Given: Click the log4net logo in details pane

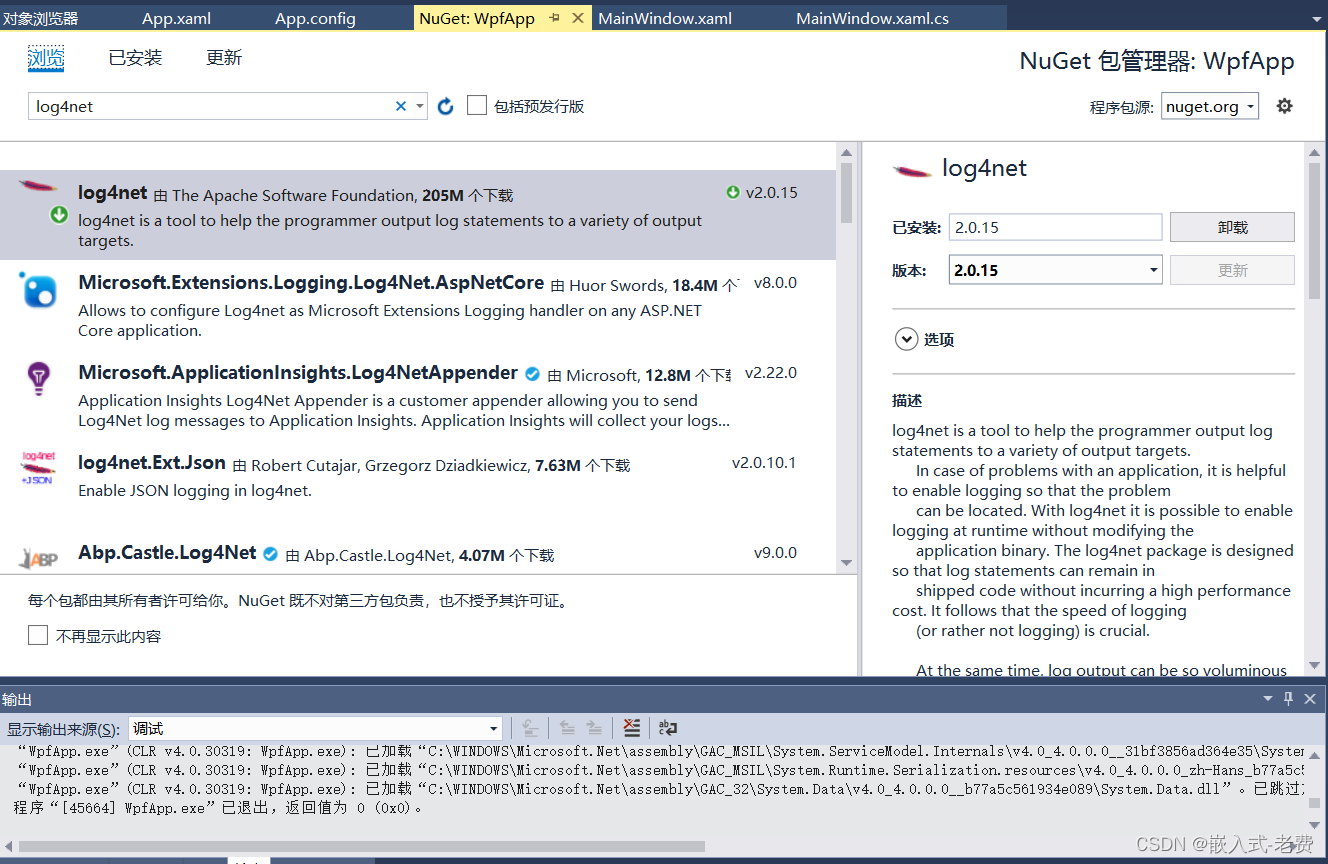Looking at the screenshot, I should point(912,170).
